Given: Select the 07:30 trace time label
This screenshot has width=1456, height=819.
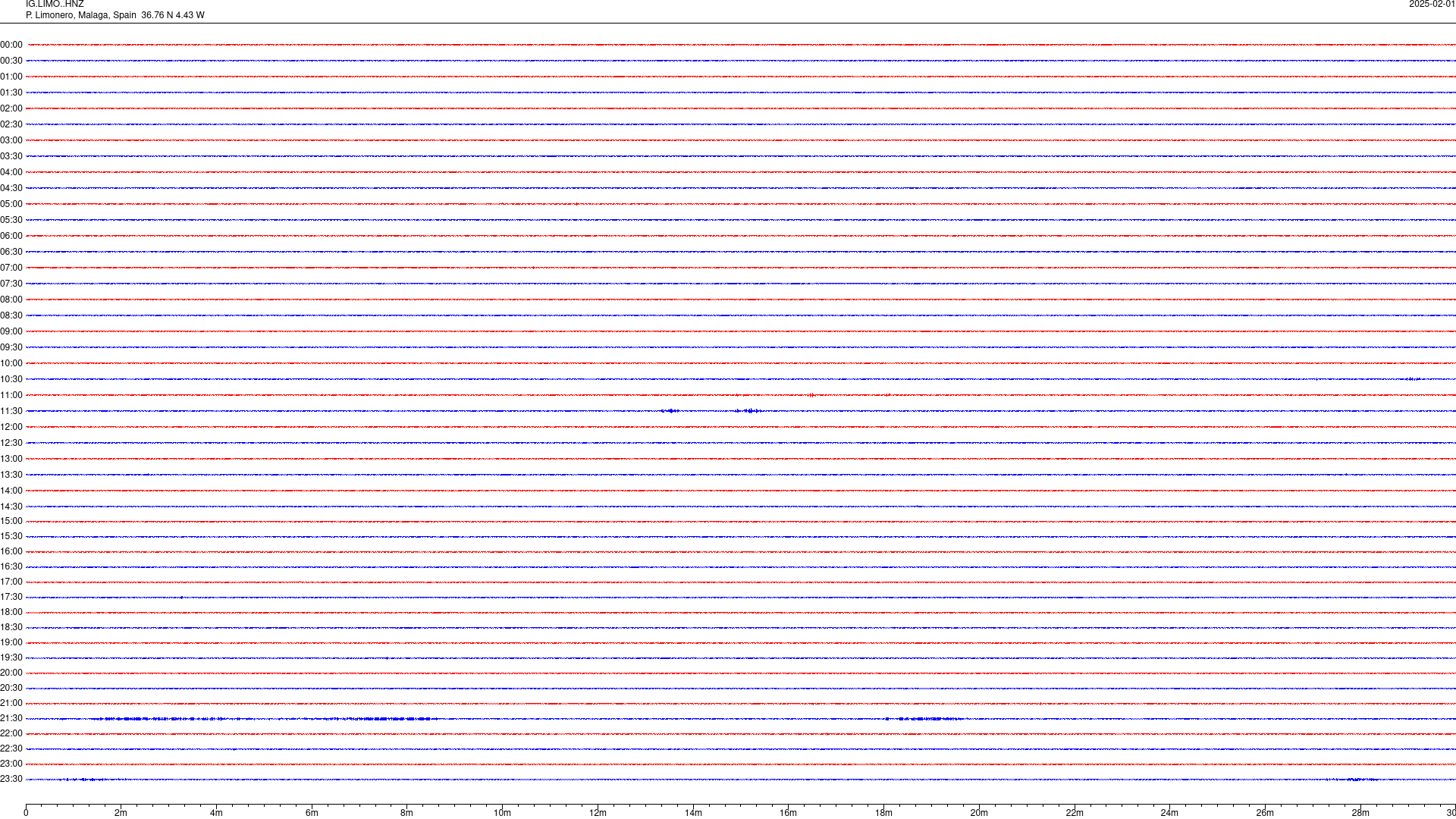Looking at the screenshot, I should pos(11,284).
